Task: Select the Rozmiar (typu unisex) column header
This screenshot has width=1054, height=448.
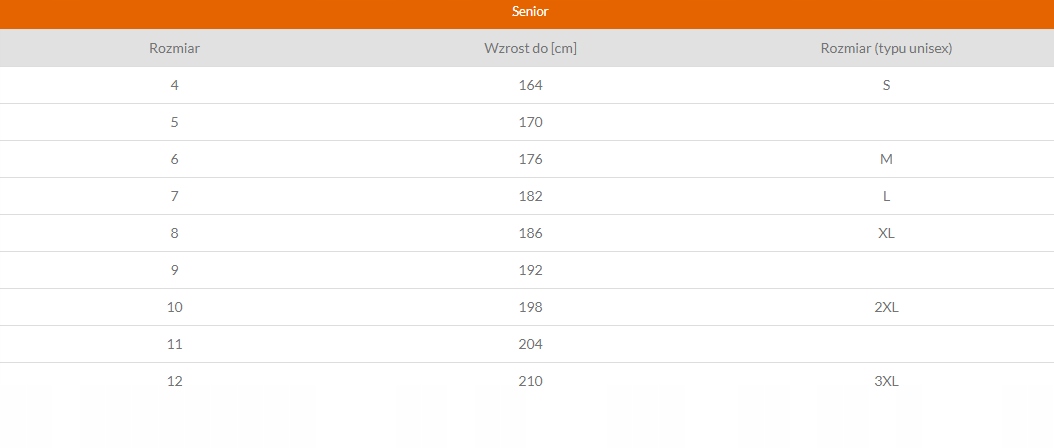Action: [886, 48]
